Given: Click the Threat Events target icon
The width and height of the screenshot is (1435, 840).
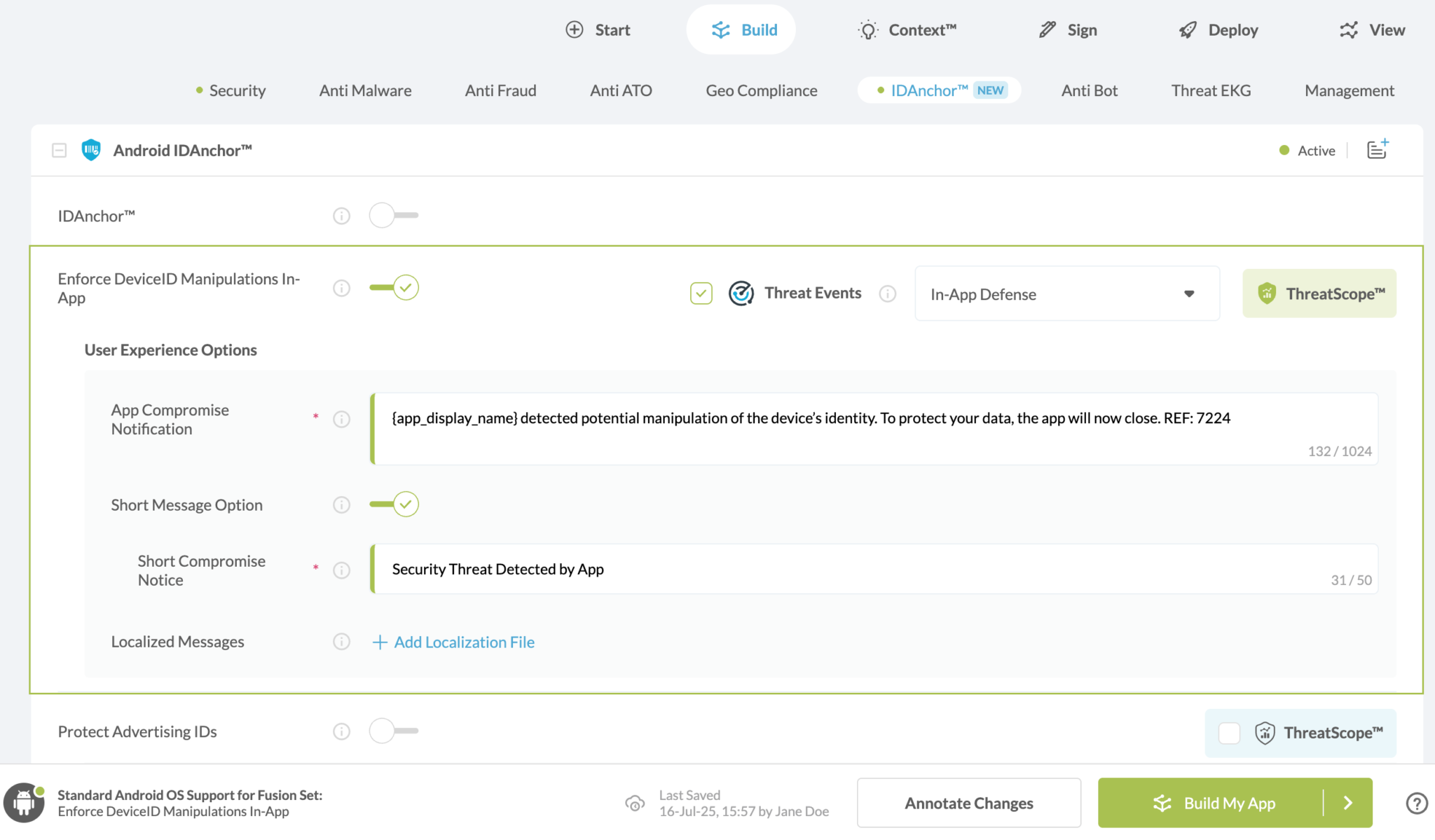Looking at the screenshot, I should [x=741, y=293].
